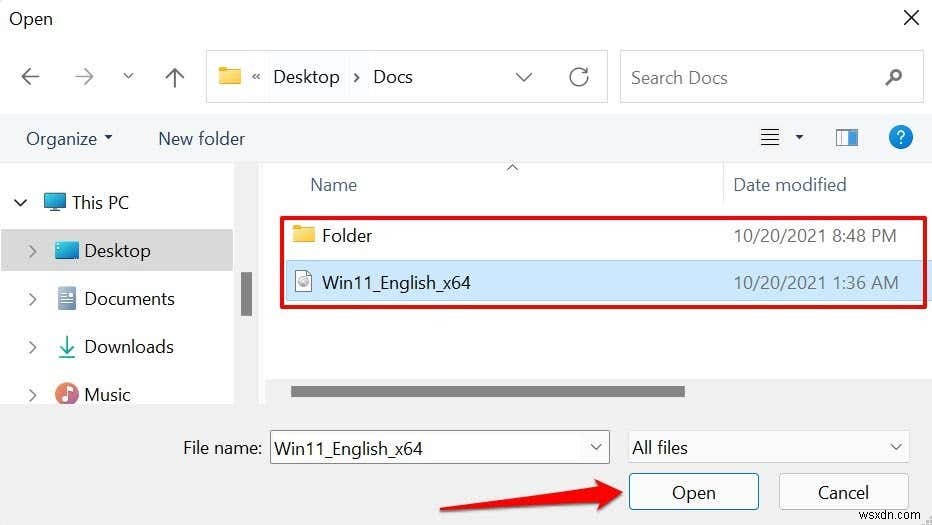This screenshot has width=932, height=525.
Task: Open the Organize menu
Action: click(x=69, y=139)
